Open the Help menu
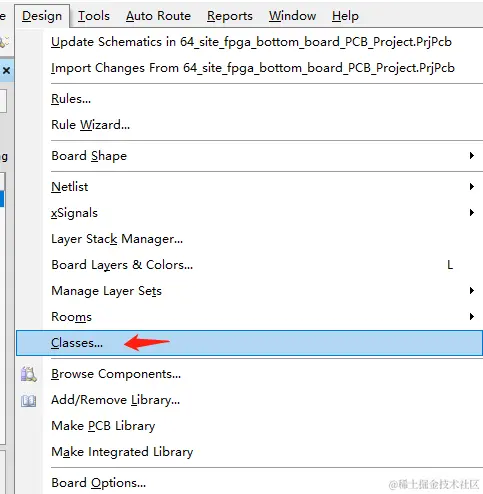The height and width of the screenshot is (494, 483). (x=345, y=16)
